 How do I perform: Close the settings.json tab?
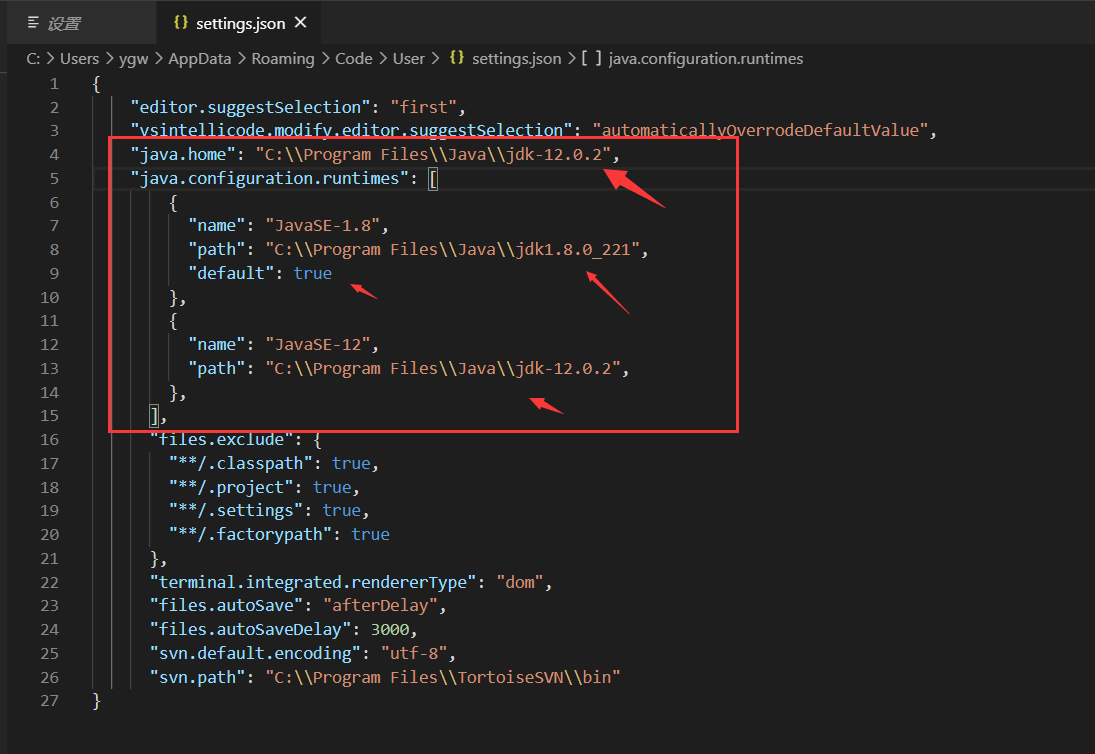click(x=300, y=21)
